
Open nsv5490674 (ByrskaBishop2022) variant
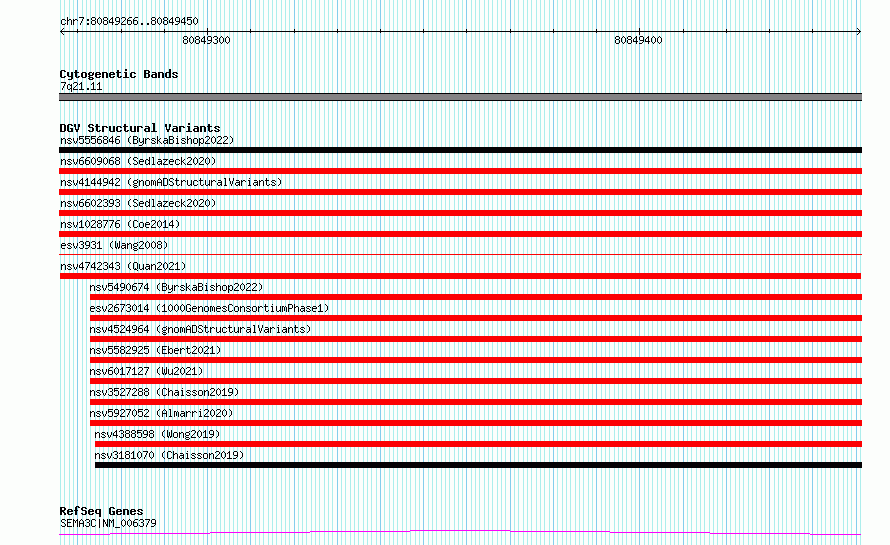176,287
